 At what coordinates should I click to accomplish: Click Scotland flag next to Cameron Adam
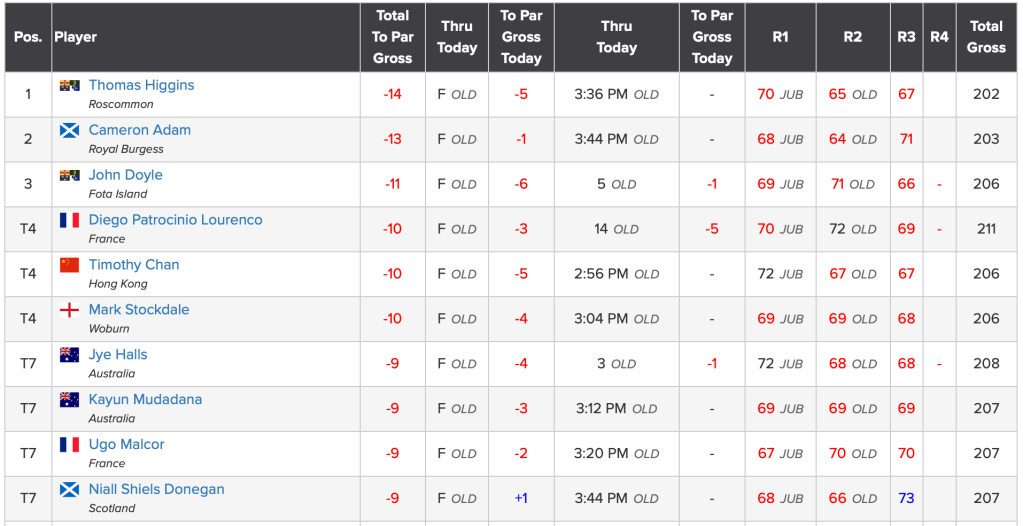(69, 130)
